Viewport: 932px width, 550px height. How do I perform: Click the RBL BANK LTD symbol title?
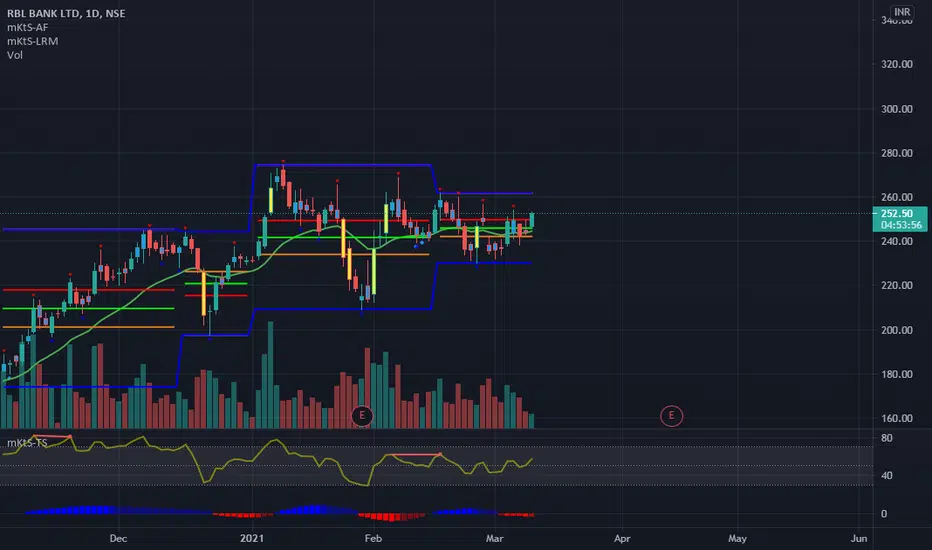66,13
